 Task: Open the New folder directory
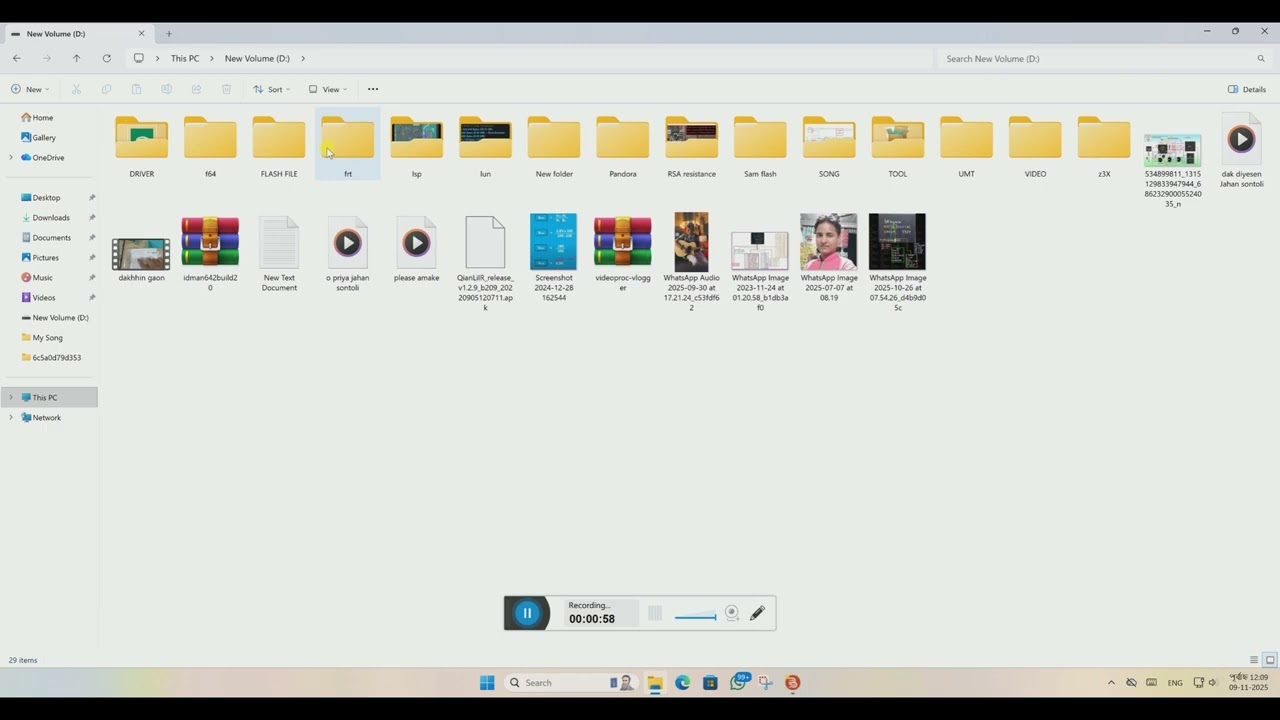coord(554,146)
